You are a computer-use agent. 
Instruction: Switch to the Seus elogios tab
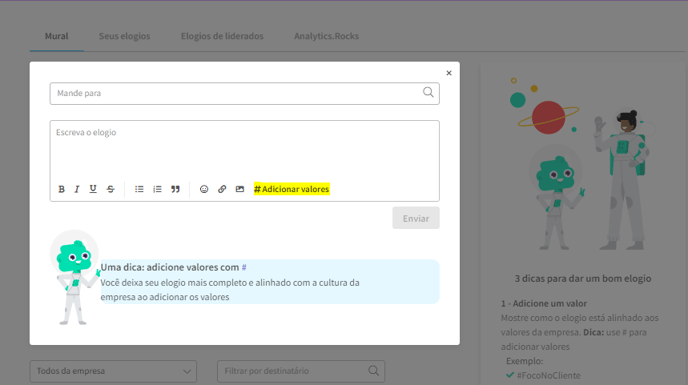pos(125,36)
